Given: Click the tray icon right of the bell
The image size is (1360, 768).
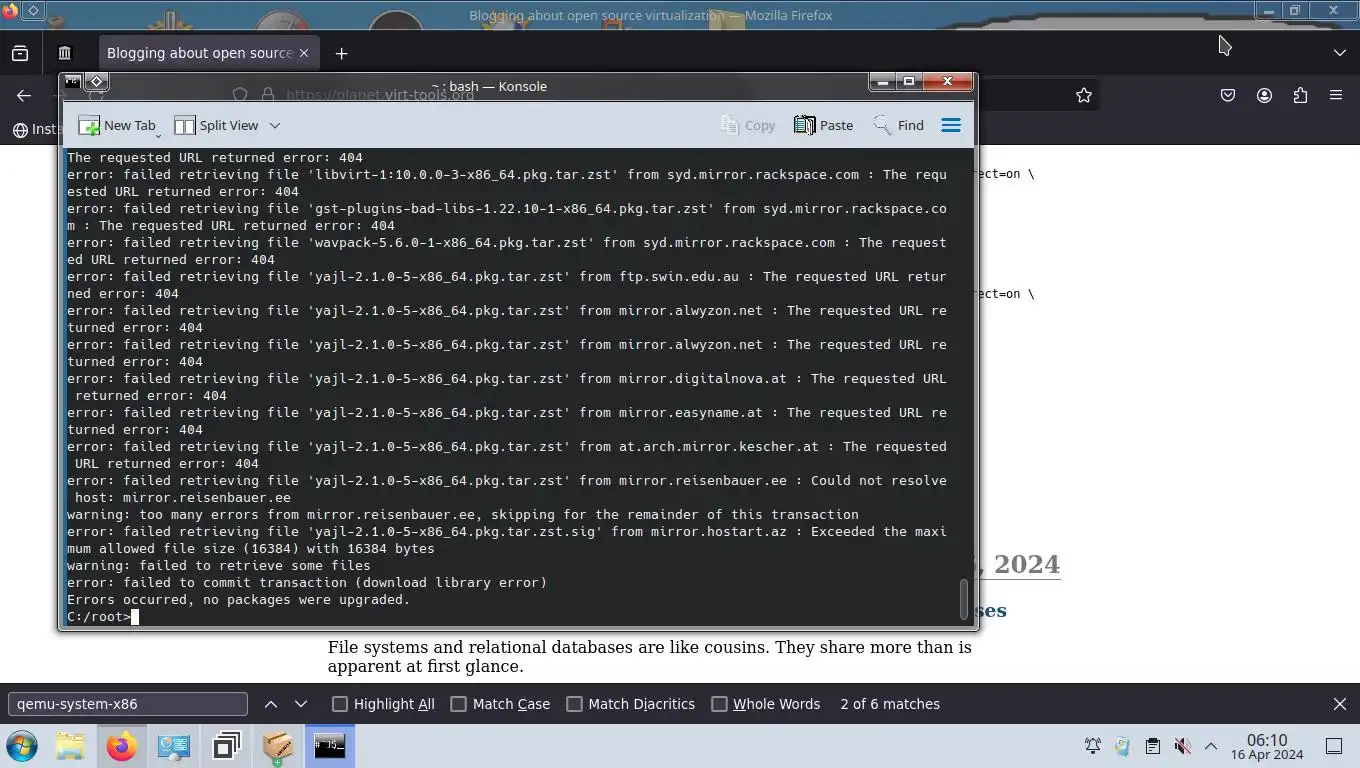Looking at the screenshot, I should point(1123,746).
